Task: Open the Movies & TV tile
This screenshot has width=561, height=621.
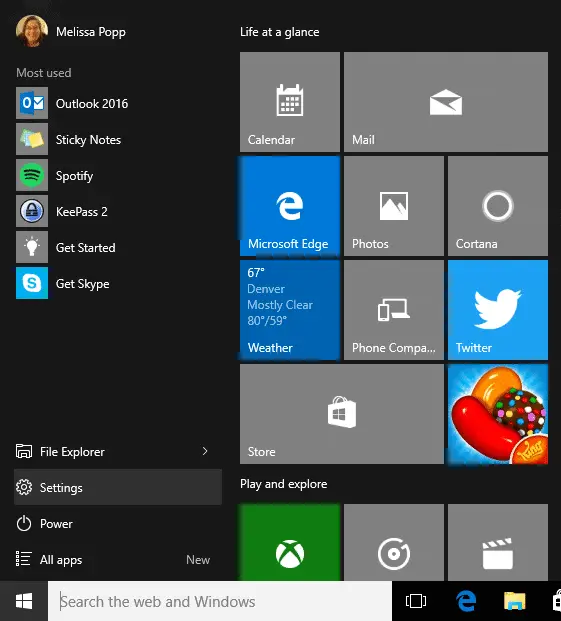Action: (x=498, y=543)
